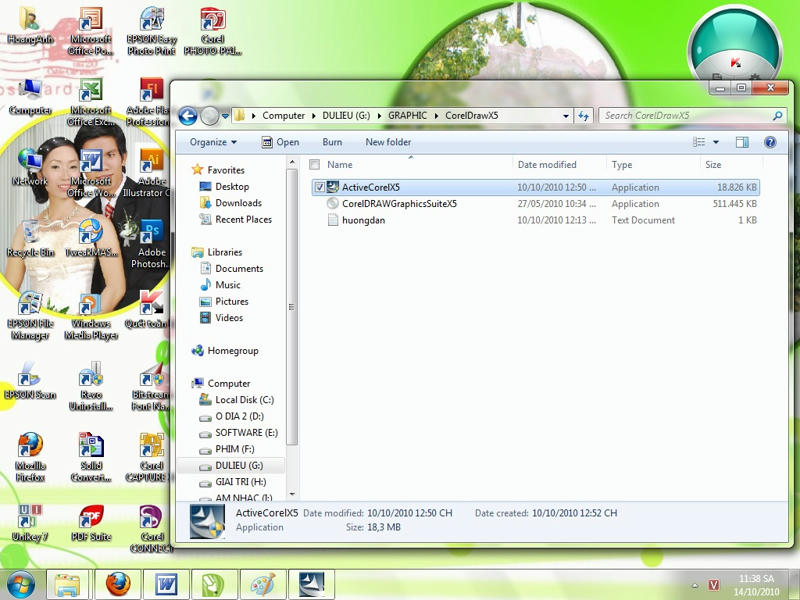This screenshot has width=800, height=600.
Task: Tick the select-all checkbox in header
Action: click(315, 164)
